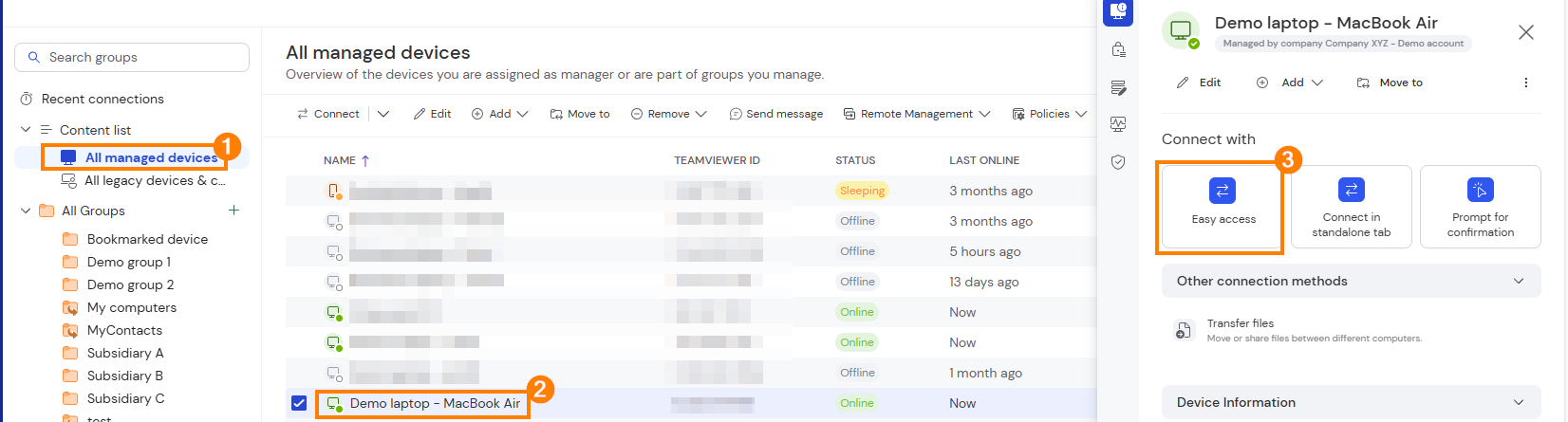Image resolution: width=1568 pixels, height=422 pixels.
Task: Collapse the All Groups tree
Action: pos(26,211)
